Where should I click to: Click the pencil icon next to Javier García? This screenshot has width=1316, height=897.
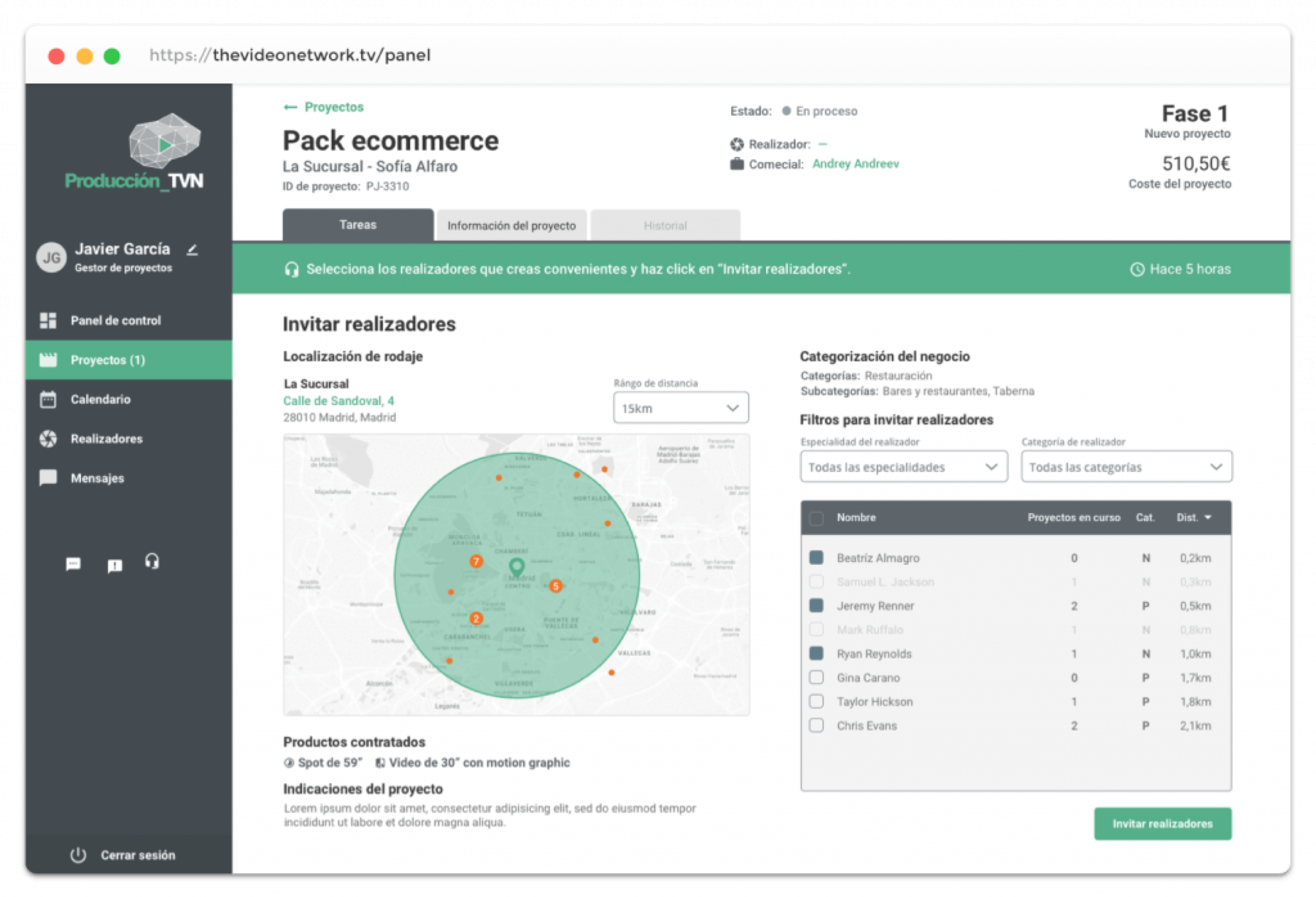pyautogui.click(x=193, y=251)
